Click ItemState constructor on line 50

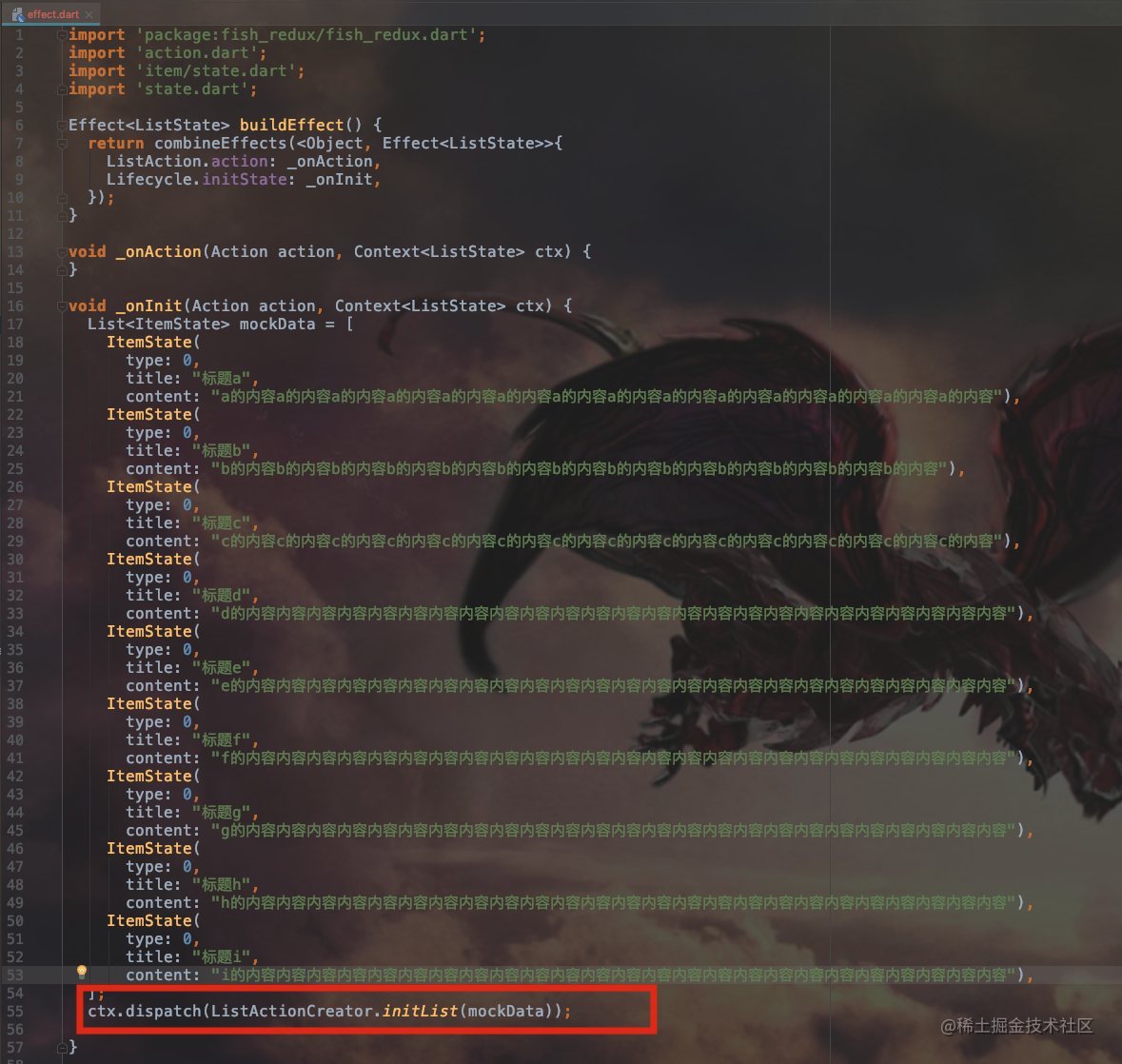click(x=148, y=921)
